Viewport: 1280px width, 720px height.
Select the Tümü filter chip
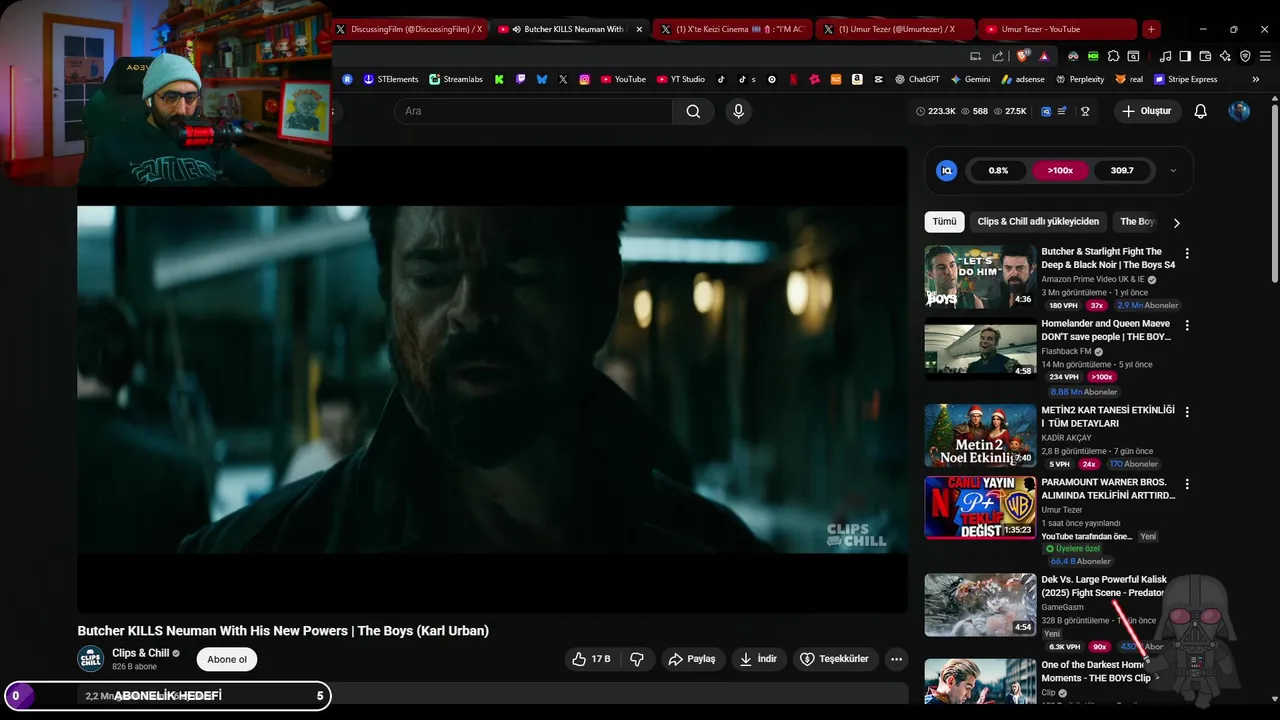tap(944, 222)
